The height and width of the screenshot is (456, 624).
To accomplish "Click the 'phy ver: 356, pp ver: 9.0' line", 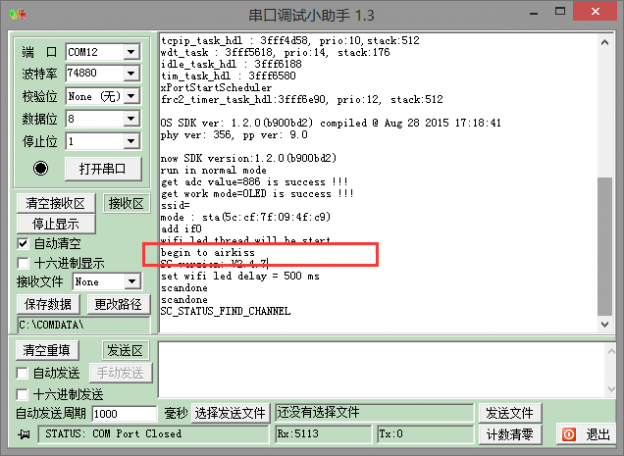I will [x=234, y=135].
